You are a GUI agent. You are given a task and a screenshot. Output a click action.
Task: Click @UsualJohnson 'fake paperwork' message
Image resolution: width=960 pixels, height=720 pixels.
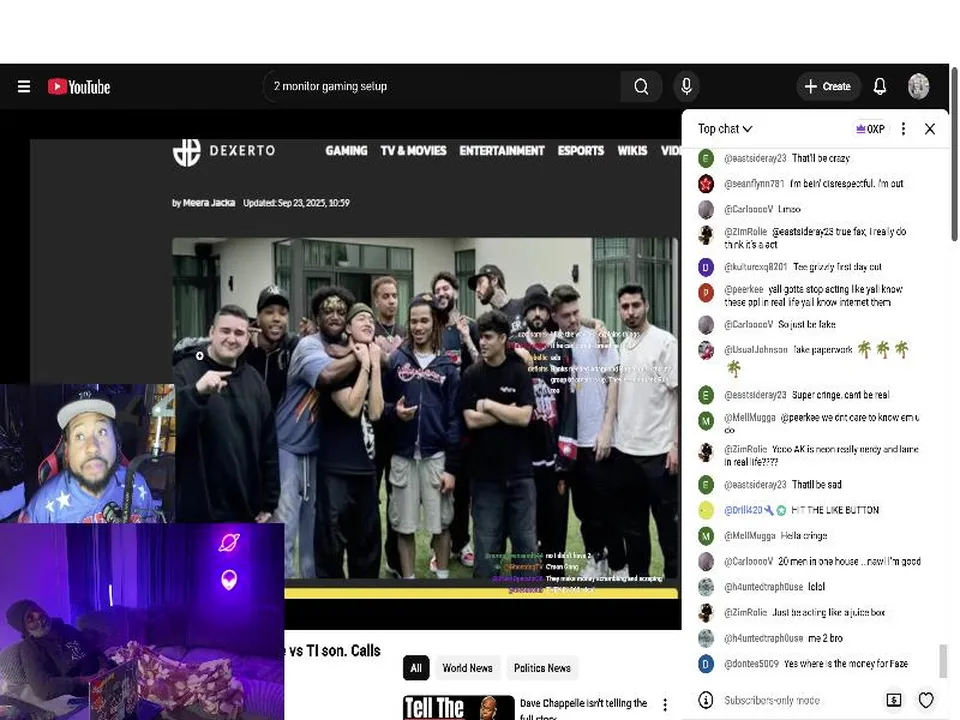[822, 350]
